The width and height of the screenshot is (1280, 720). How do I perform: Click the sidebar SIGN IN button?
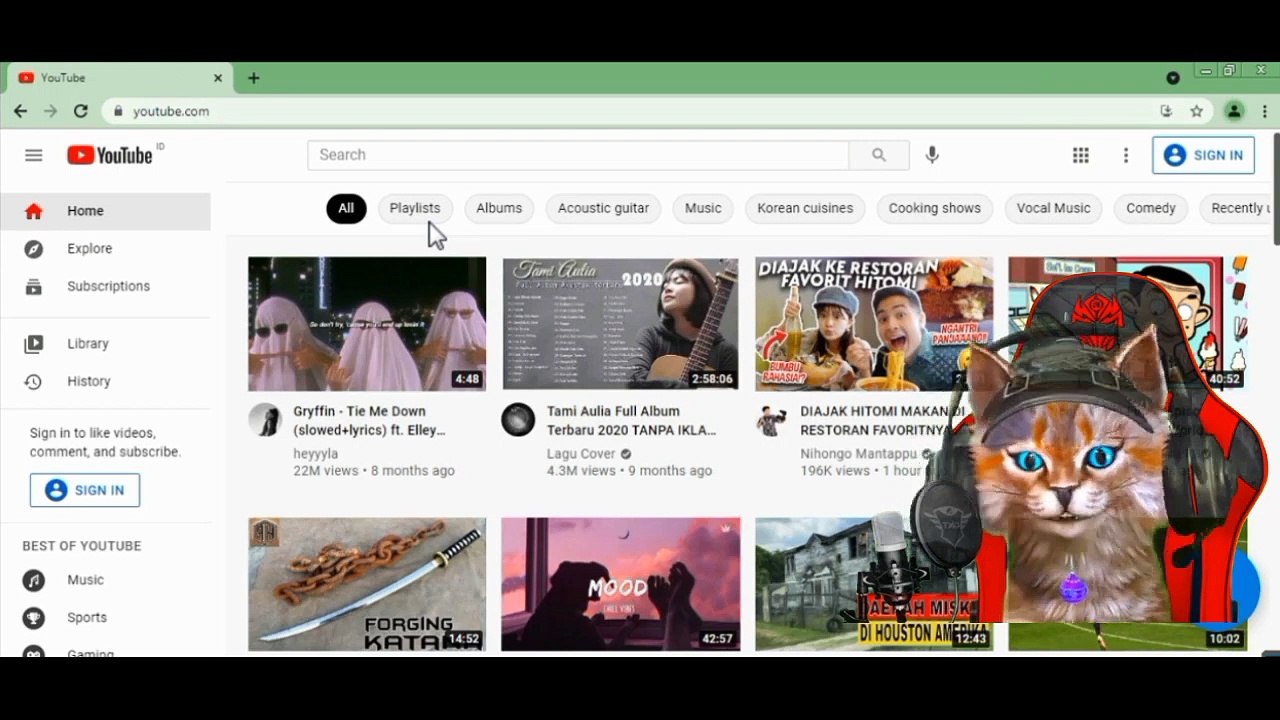tap(85, 490)
